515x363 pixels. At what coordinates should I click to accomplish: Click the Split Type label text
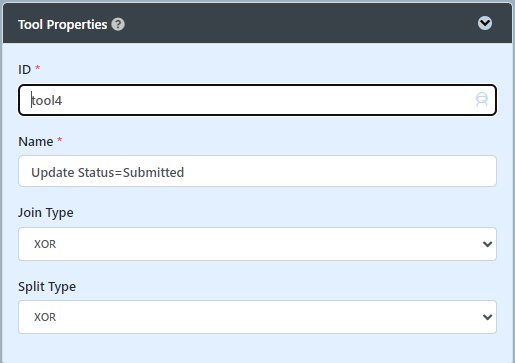(x=47, y=287)
